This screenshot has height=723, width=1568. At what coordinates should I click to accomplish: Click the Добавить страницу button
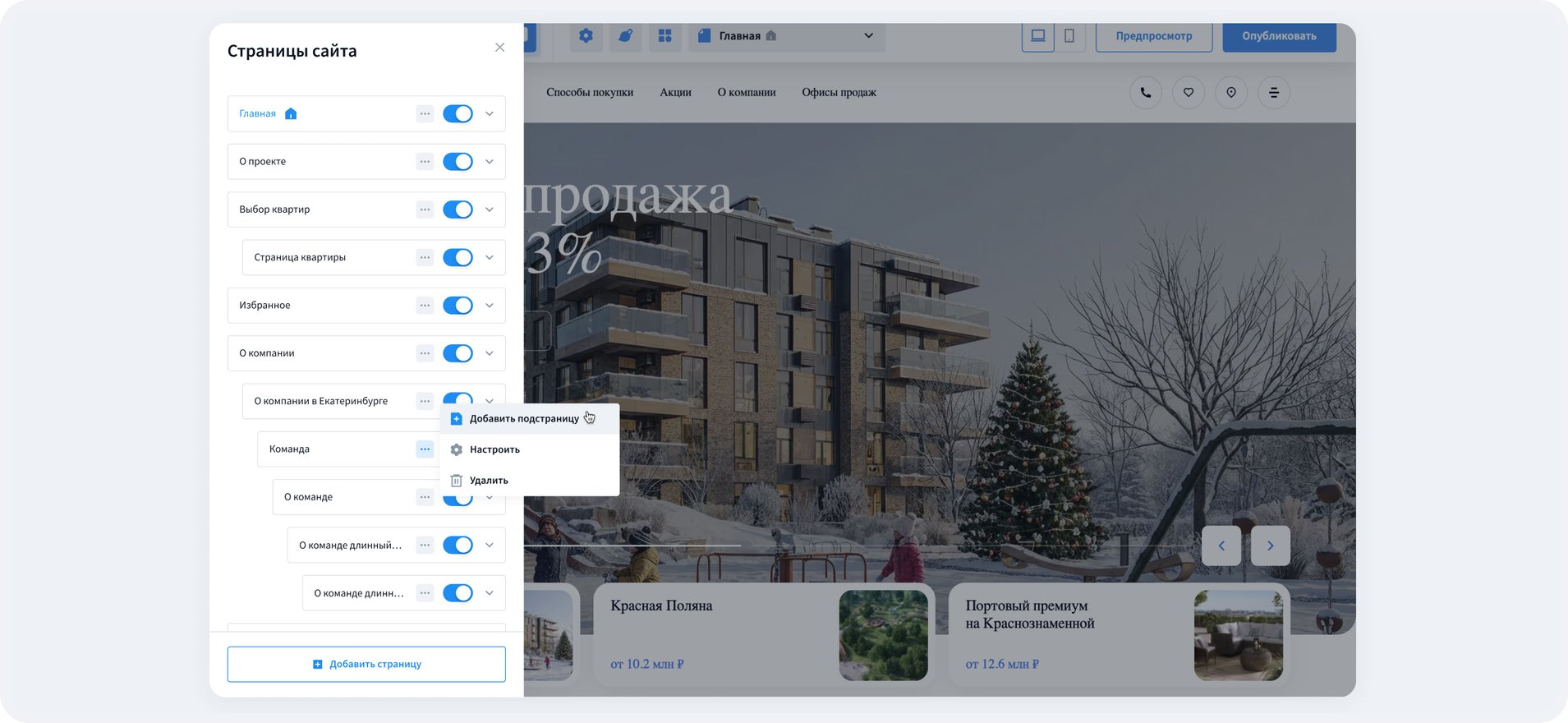point(366,664)
